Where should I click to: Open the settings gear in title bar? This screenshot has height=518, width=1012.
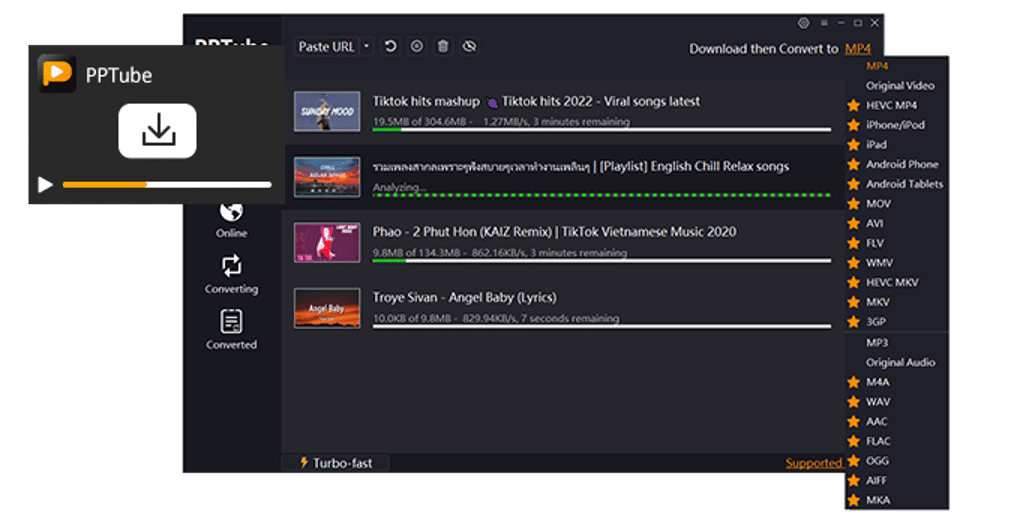click(804, 23)
